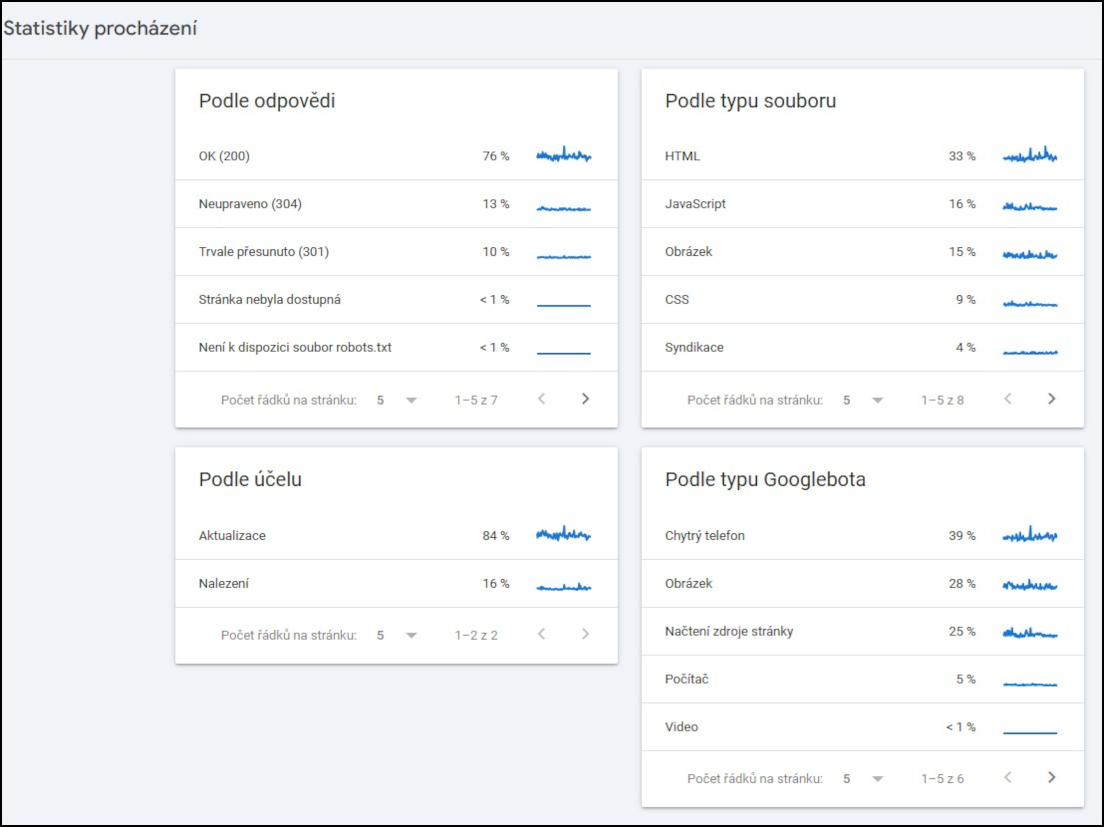Expand rows-per-page dropdown in Podle typu Googlebota card
Screen dimensions: 1104x827
point(863,778)
